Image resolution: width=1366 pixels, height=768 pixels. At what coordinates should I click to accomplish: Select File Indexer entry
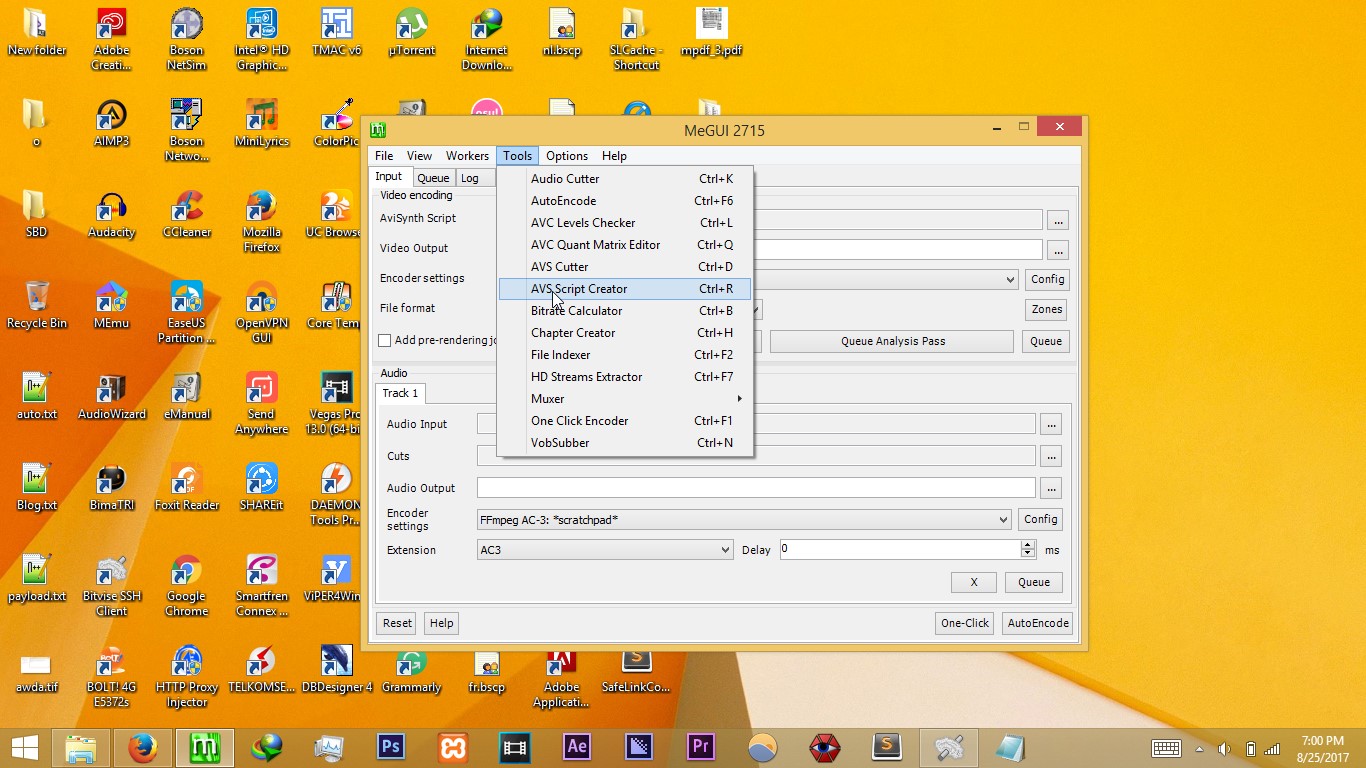coord(625,355)
